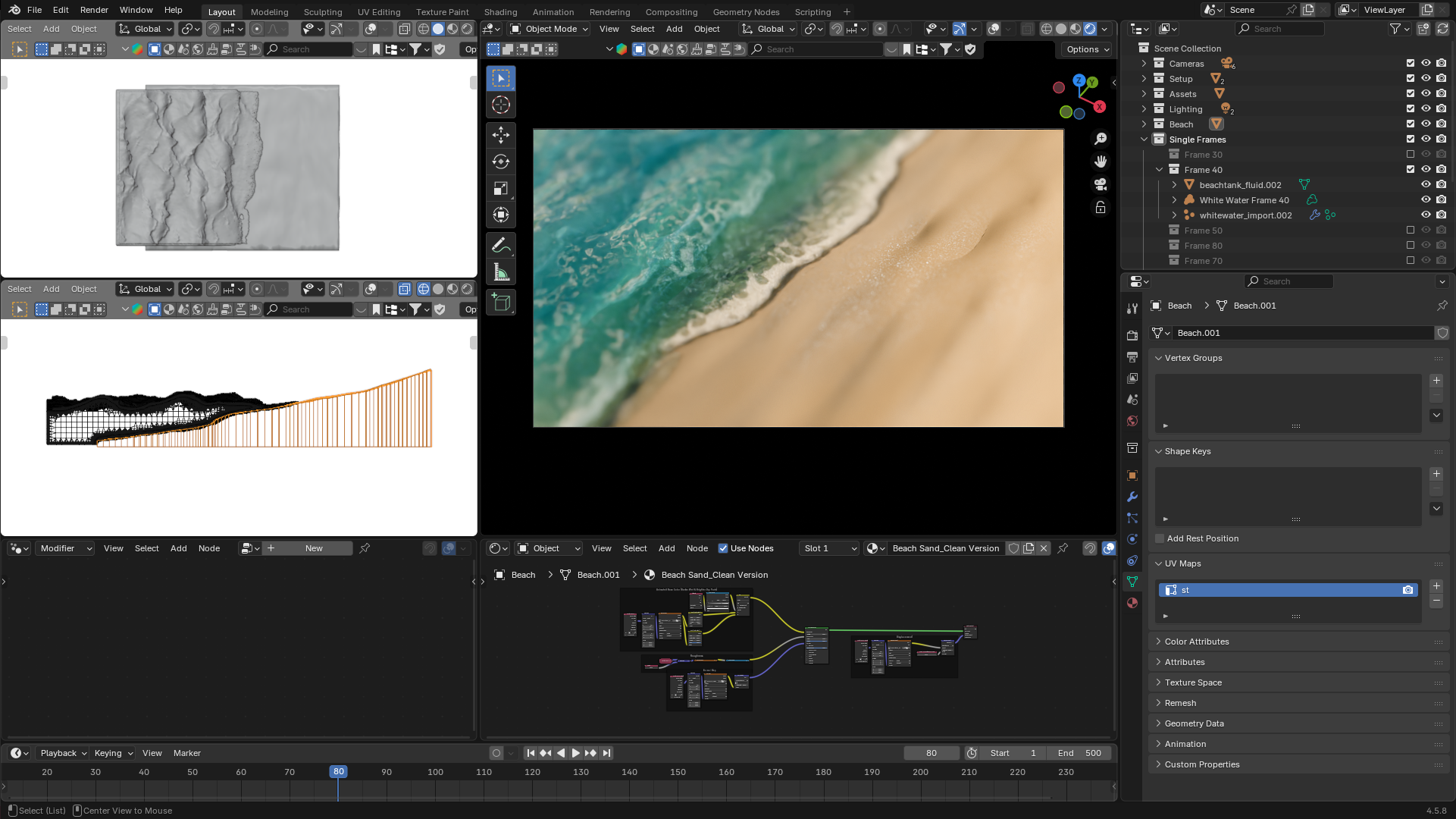Open the Tool tab in Properties editor
The image size is (1456, 819).
click(x=1132, y=309)
